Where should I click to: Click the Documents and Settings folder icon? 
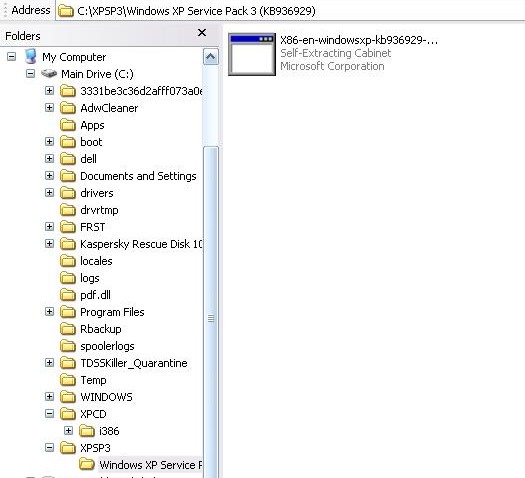pyautogui.click(x=68, y=176)
